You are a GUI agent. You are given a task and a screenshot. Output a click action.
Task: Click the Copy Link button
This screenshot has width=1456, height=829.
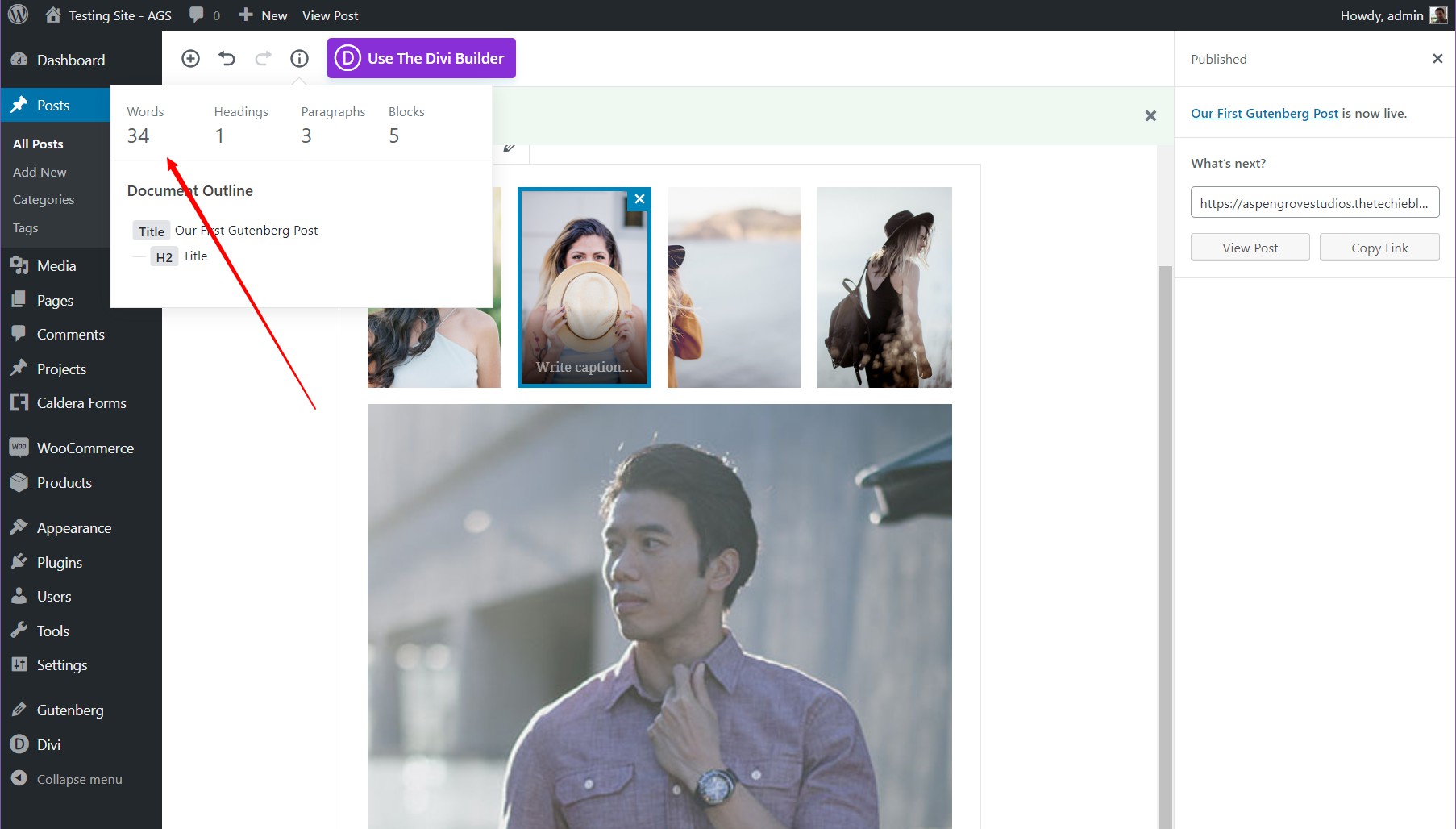[1379, 248]
